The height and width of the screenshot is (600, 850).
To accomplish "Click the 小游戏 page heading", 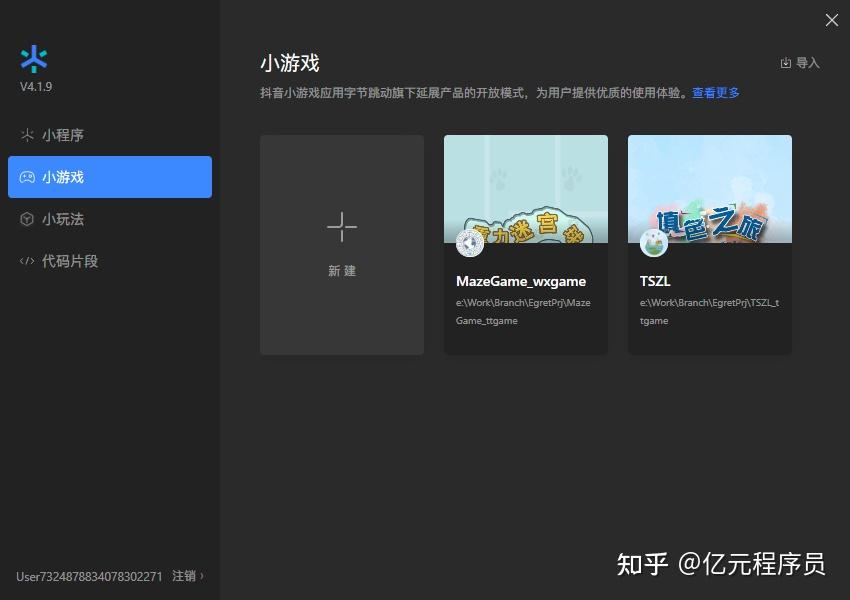I will (290, 63).
